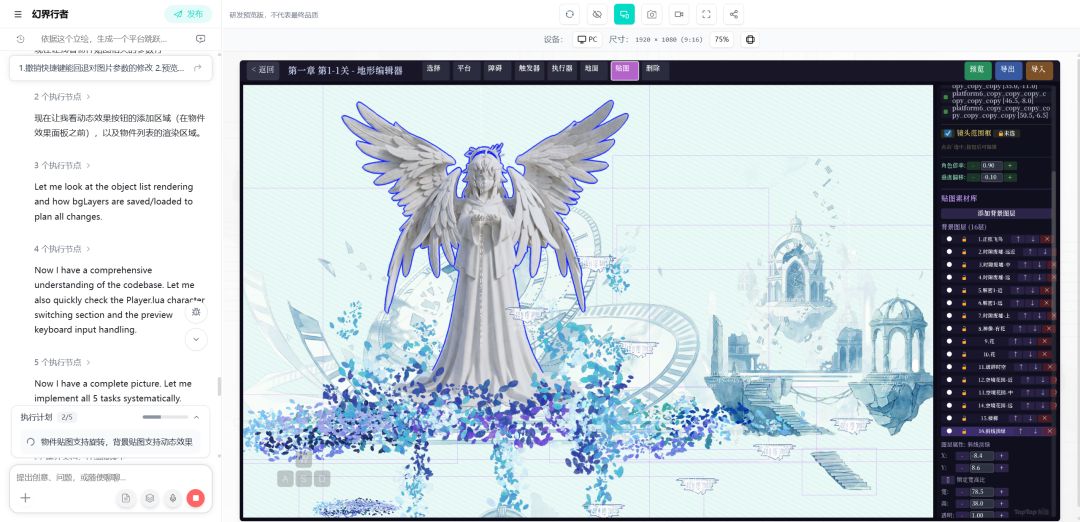The width and height of the screenshot is (1080, 522).
Task: Open the new conversation comment icon
Action: point(200,39)
